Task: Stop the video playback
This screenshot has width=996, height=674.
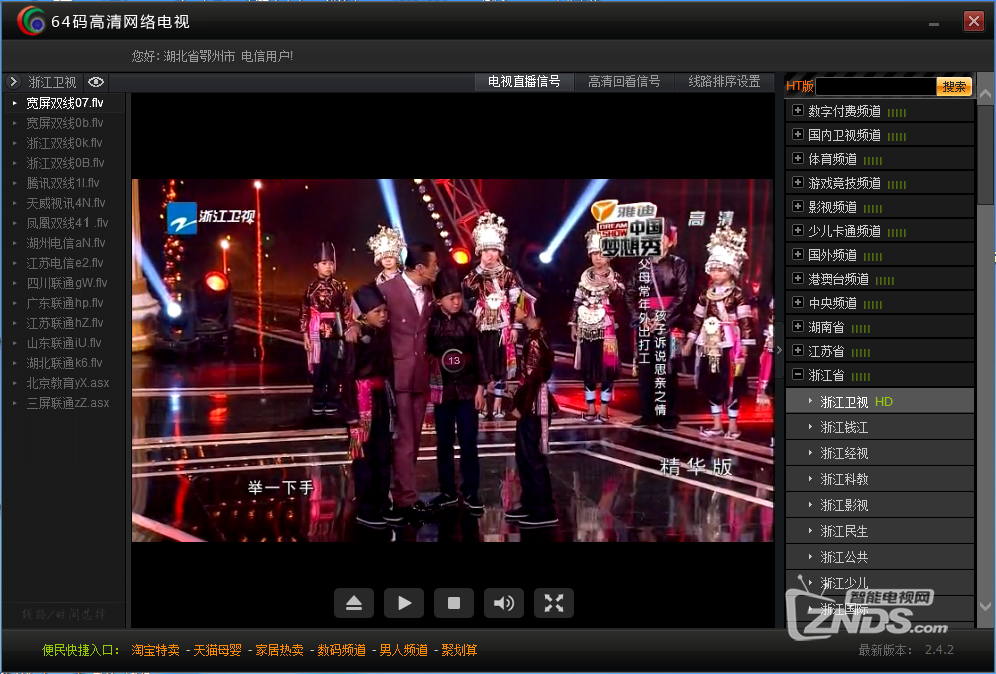Action: (x=454, y=603)
